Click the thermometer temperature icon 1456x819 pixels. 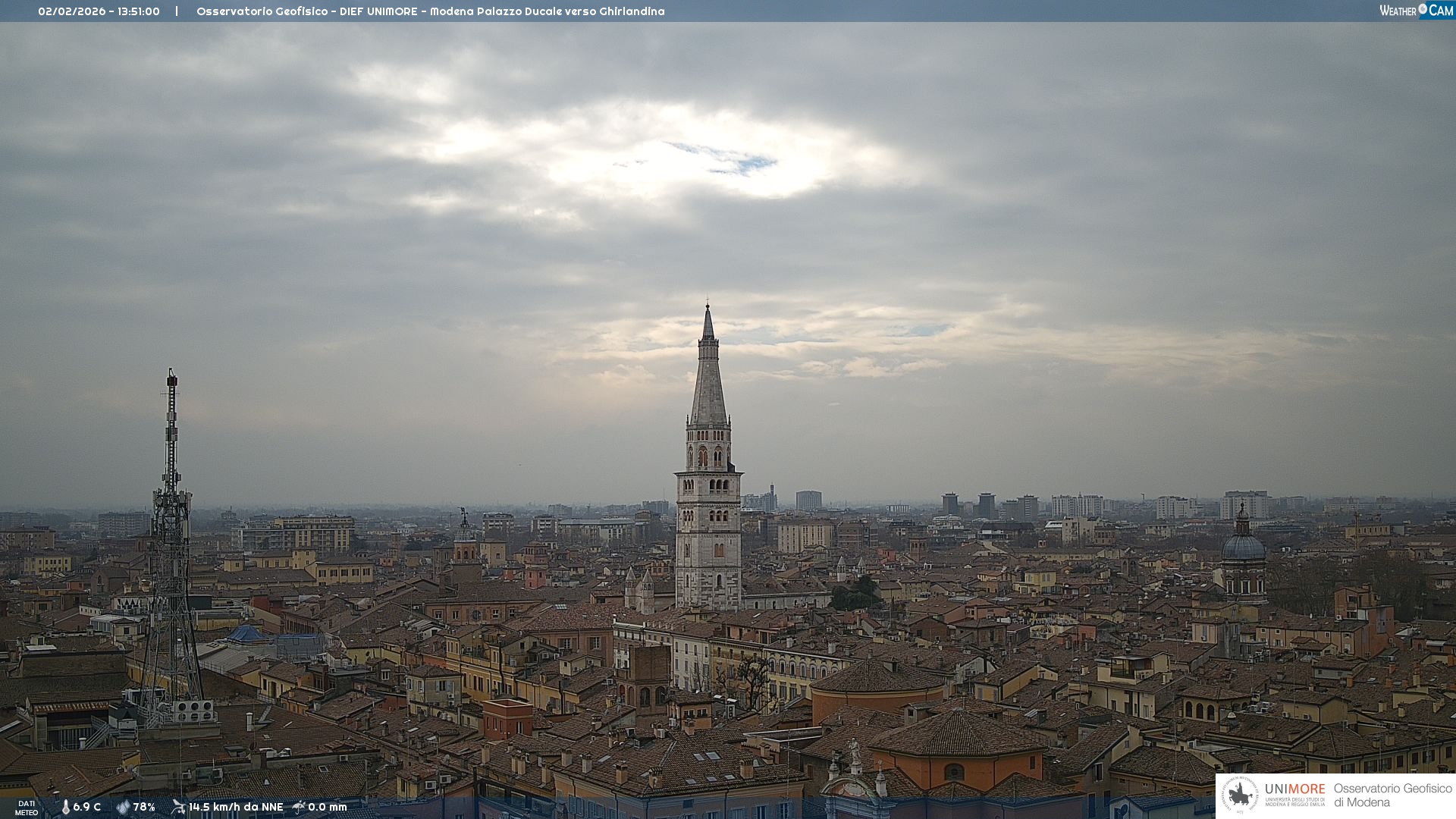[x=65, y=807]
